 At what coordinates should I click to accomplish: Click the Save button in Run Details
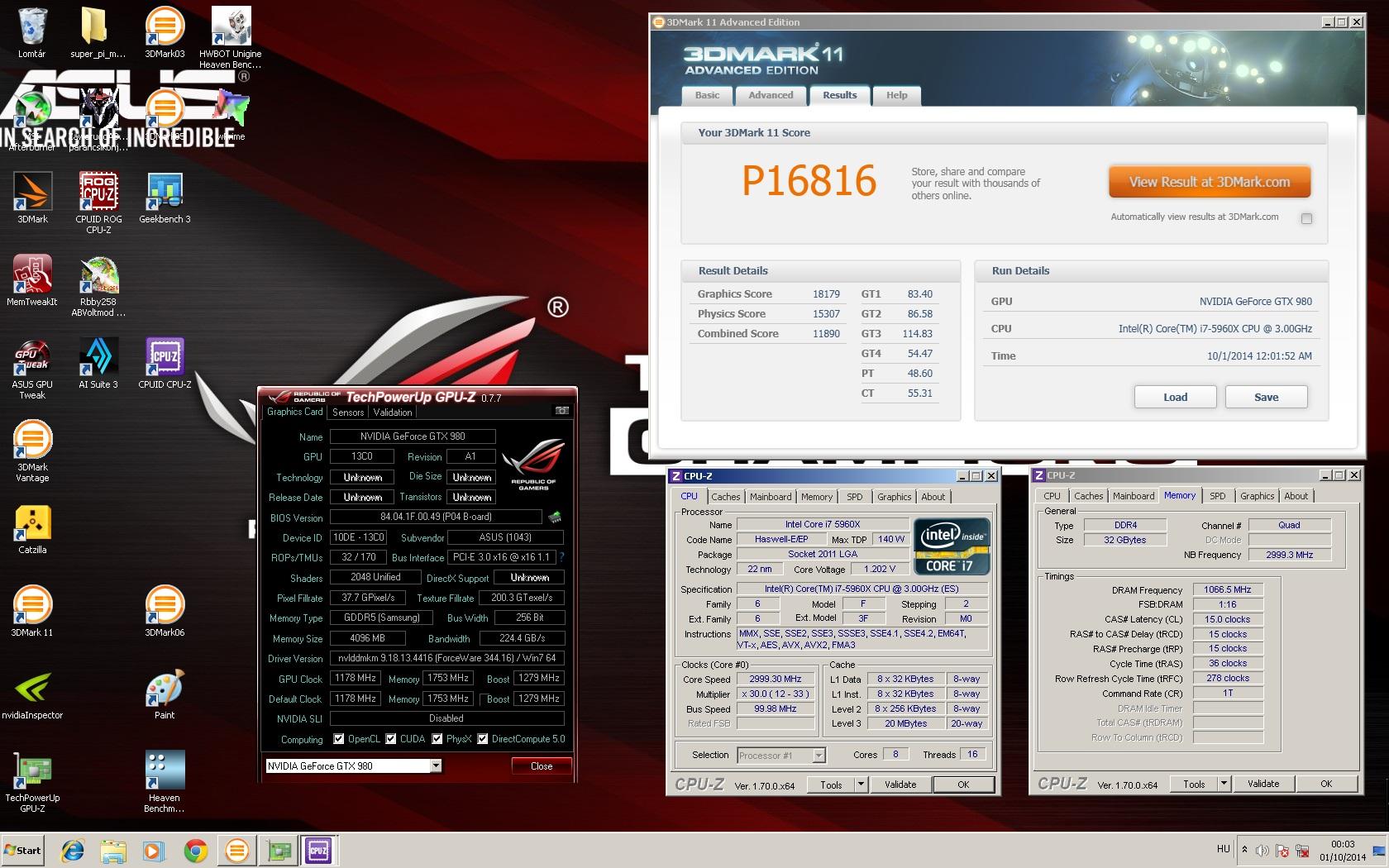[1266, 397]
